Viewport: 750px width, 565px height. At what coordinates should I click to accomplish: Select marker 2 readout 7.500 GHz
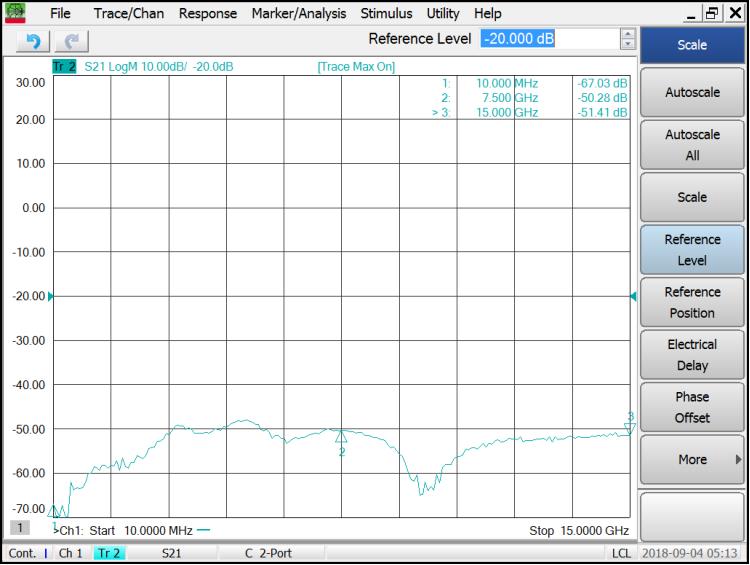510,98
